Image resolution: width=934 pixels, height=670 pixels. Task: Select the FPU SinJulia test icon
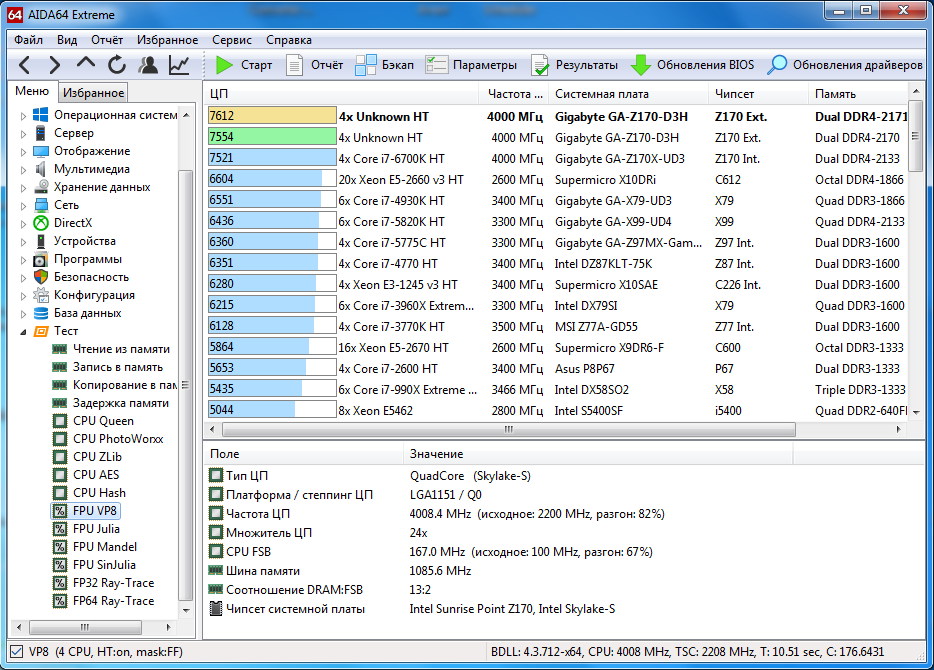[x=60, y=565]
